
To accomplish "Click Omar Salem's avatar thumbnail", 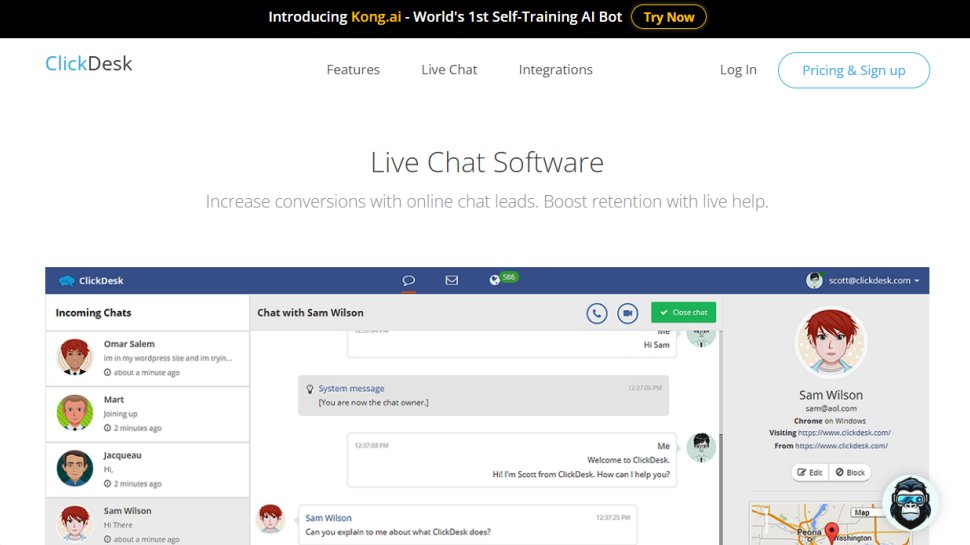I will [75, 357].
